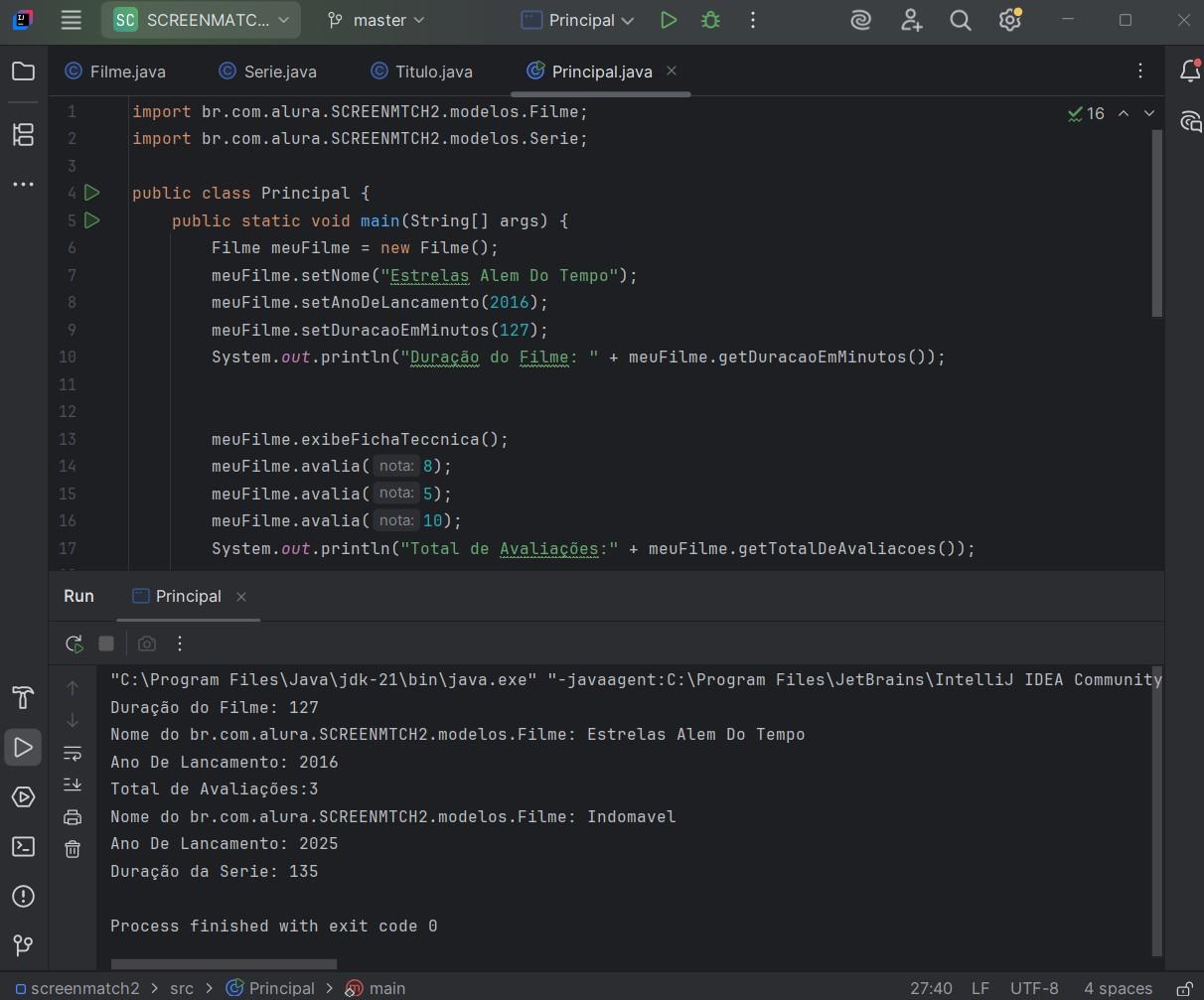The image size is (1204, 1000).
Task: Switch to the Titulo.java tab
Action: 422,71
